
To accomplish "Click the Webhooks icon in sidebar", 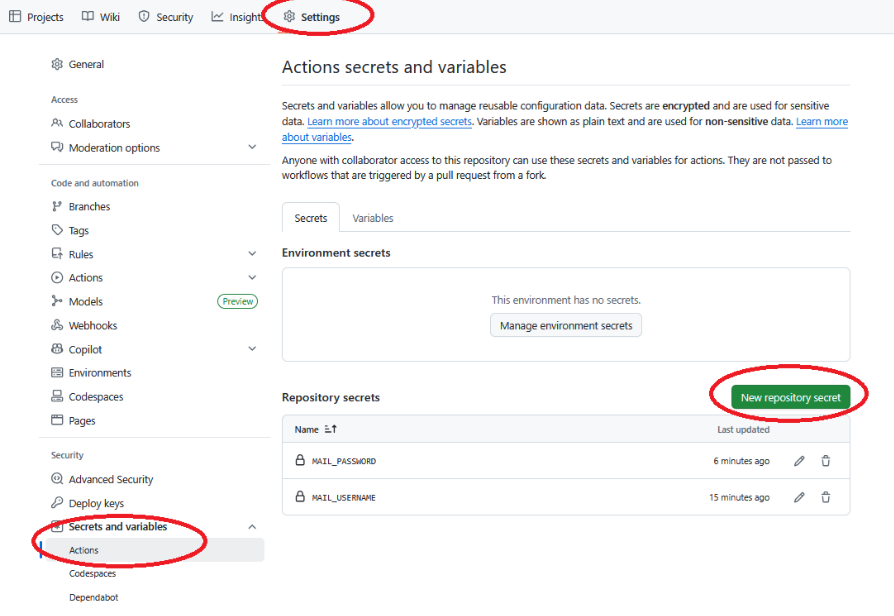I will pos(57,326).
